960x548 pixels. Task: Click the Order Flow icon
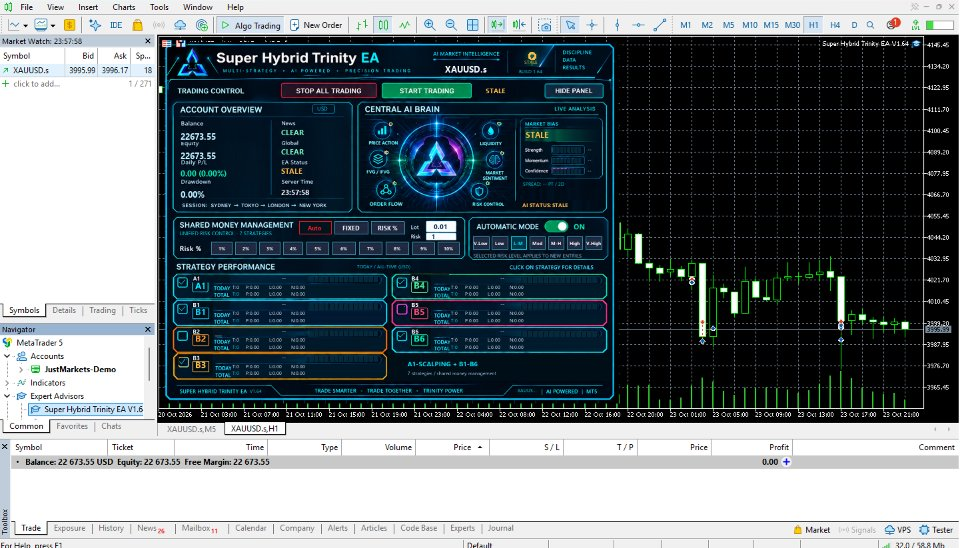click(x=386, y=190)
